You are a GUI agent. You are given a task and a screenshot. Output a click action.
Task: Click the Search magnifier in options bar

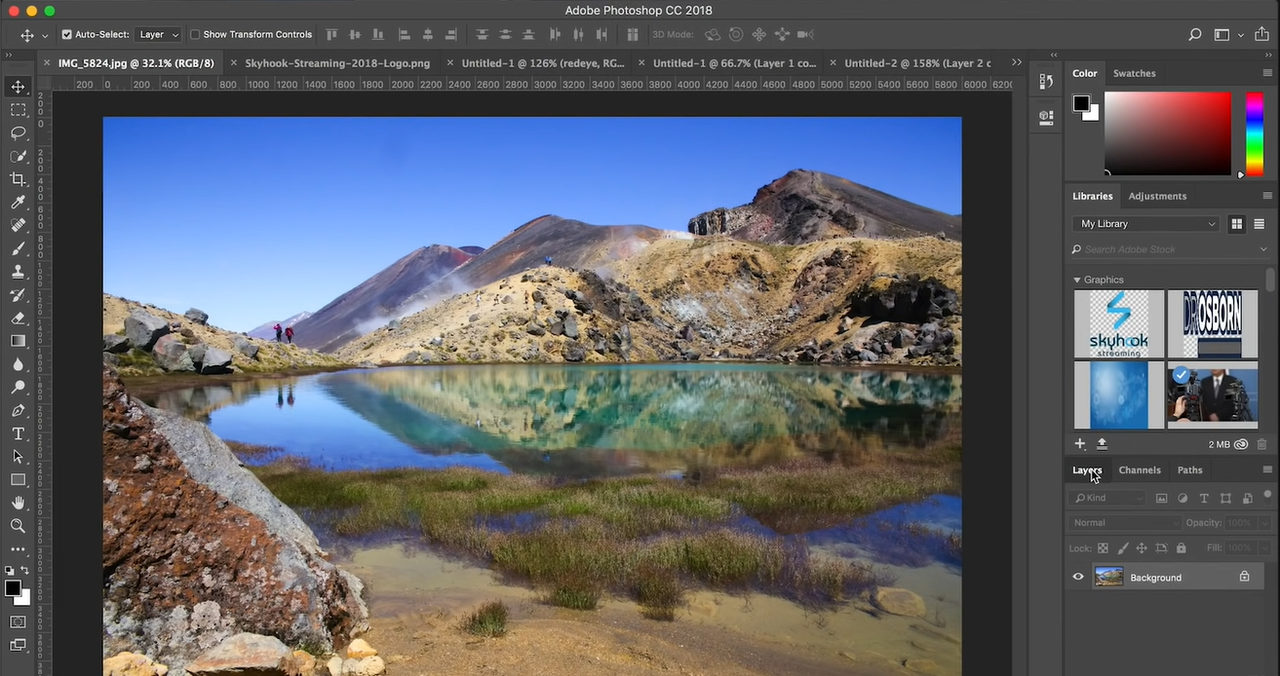(x=1195, y=34)
